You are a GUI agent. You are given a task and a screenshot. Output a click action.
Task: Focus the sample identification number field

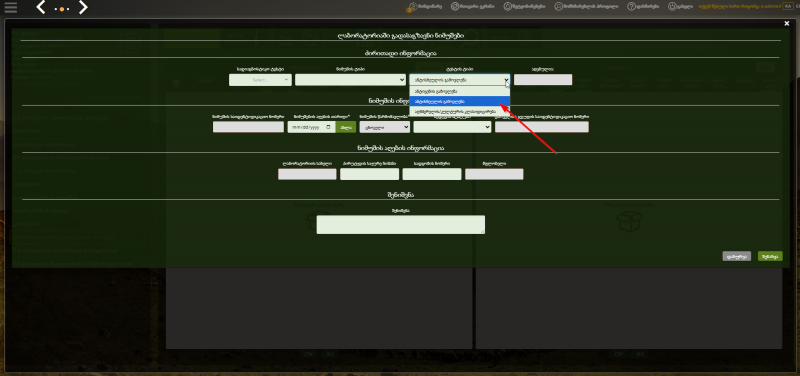click(x=248, y=127)
